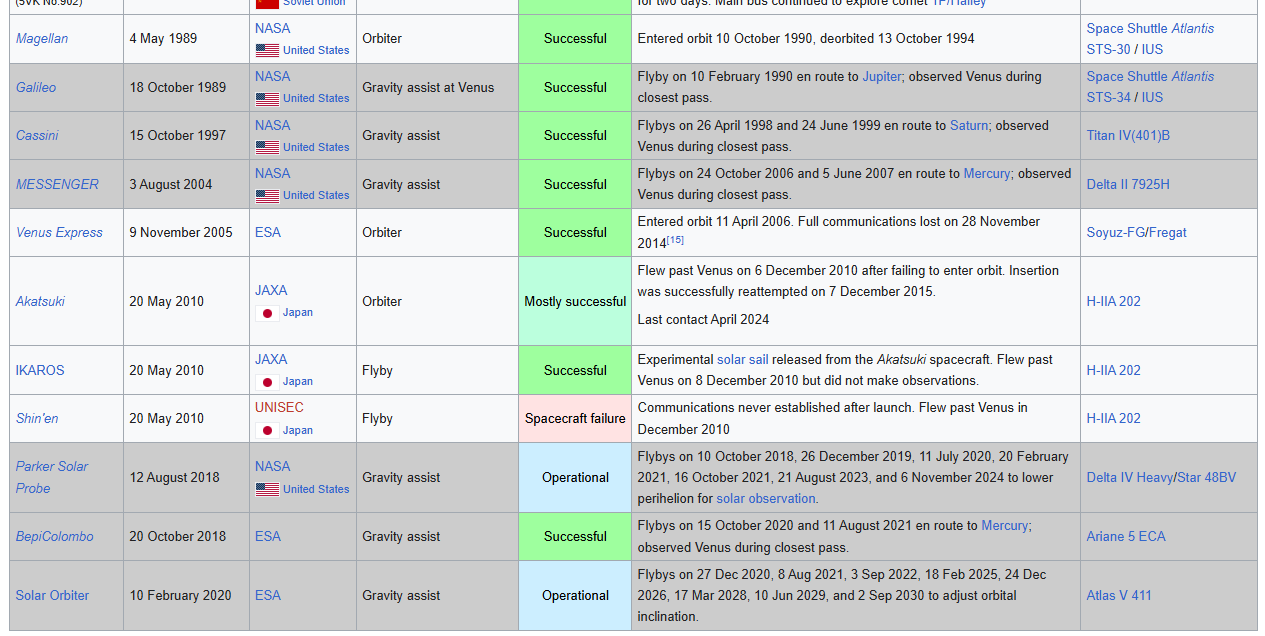Click United States link in Magellan row
1265x636 pixels.
pos(316,50)
